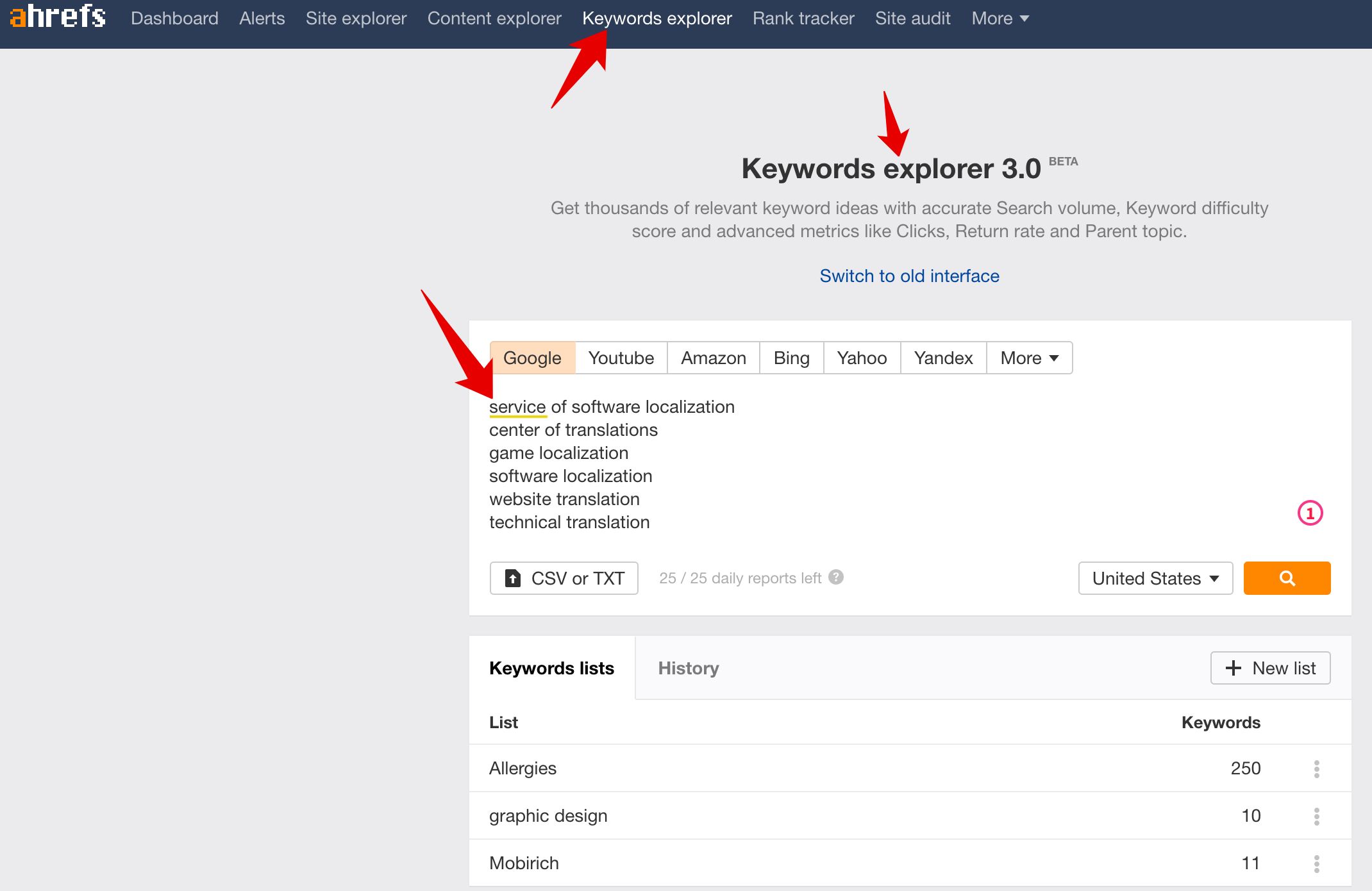Select the Yahoo search engine tab
The image size is (1372, 891).
coord(862,358)
